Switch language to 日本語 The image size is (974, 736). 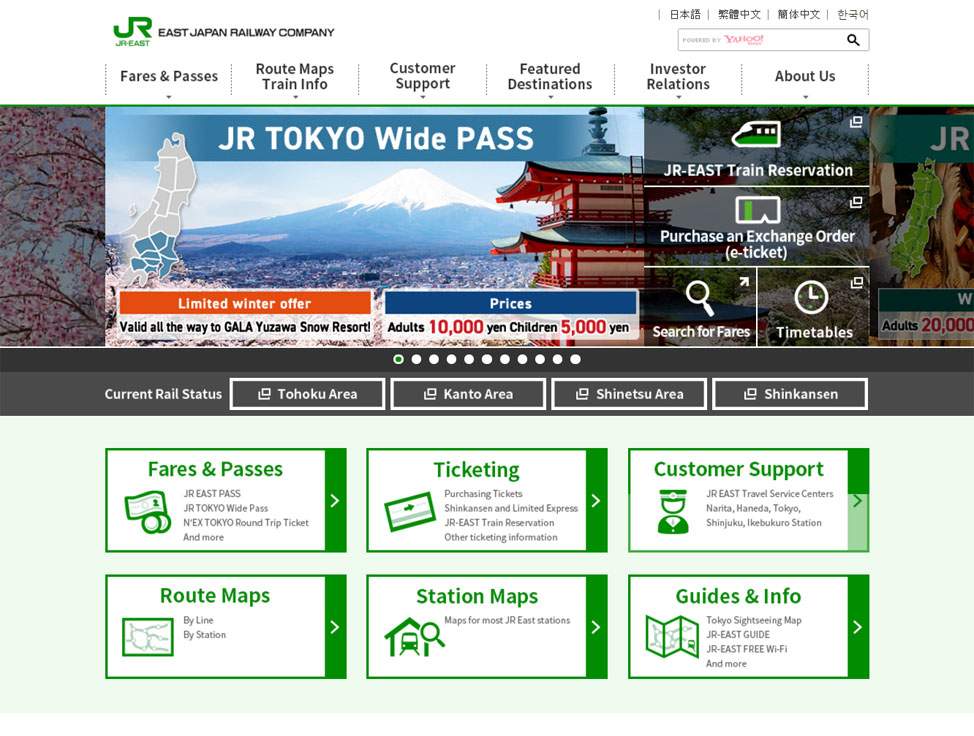685,14
